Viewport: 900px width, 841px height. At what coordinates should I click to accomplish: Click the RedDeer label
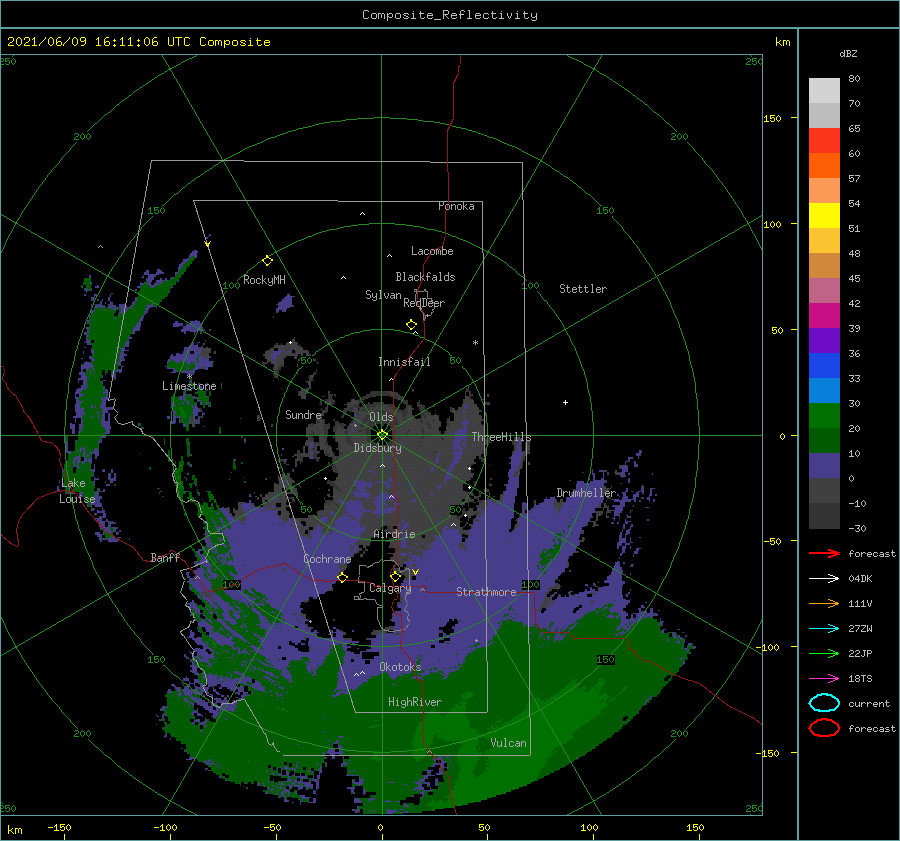click(x=424, y=303)
